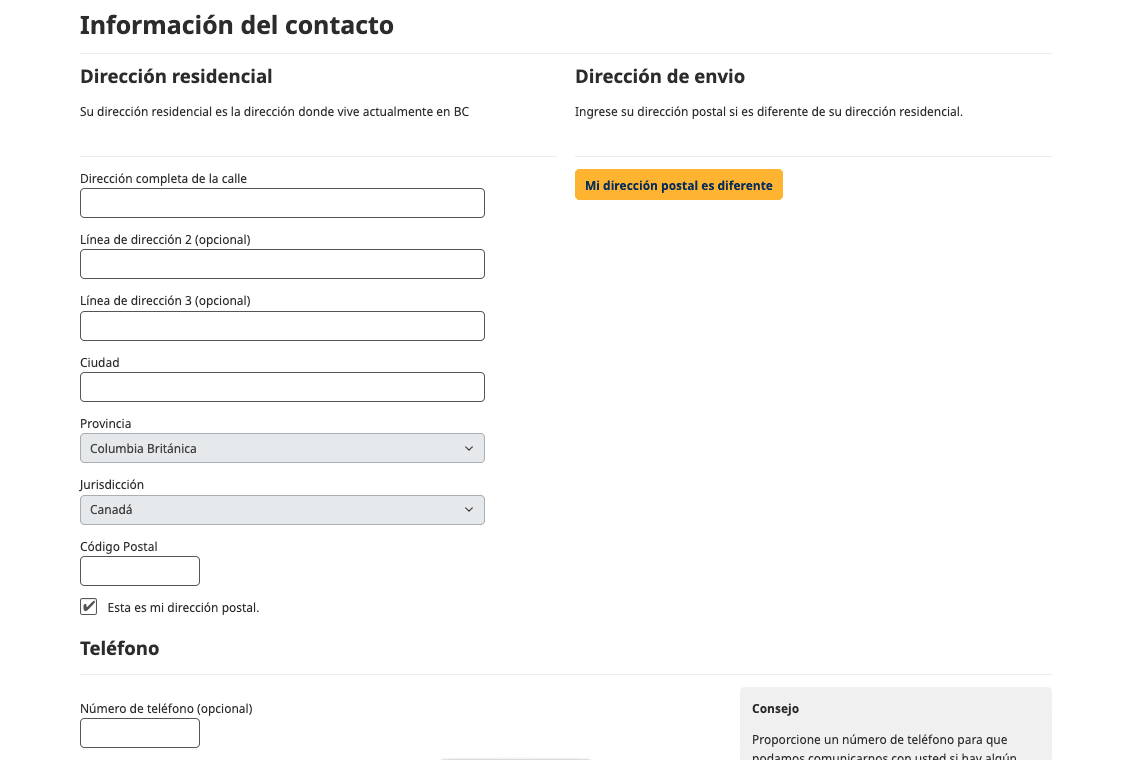Focus the Línea de dirección 2 input
Viewport: 1136px width, 760px height.
282,264
